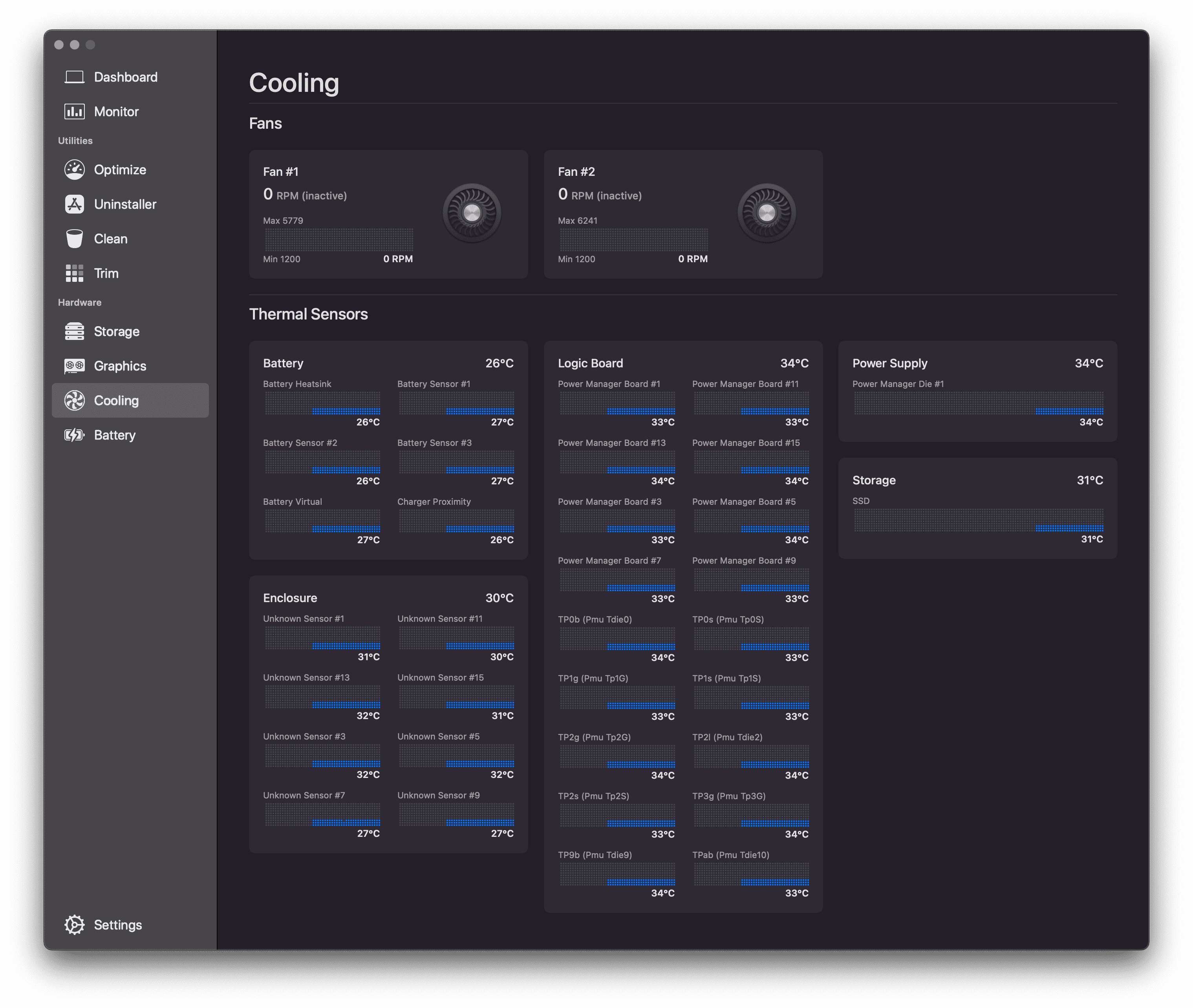Click the Power Manager Die #1 graph
The height and width of the screenshot is (1008, 1193).
click(978, 403)
